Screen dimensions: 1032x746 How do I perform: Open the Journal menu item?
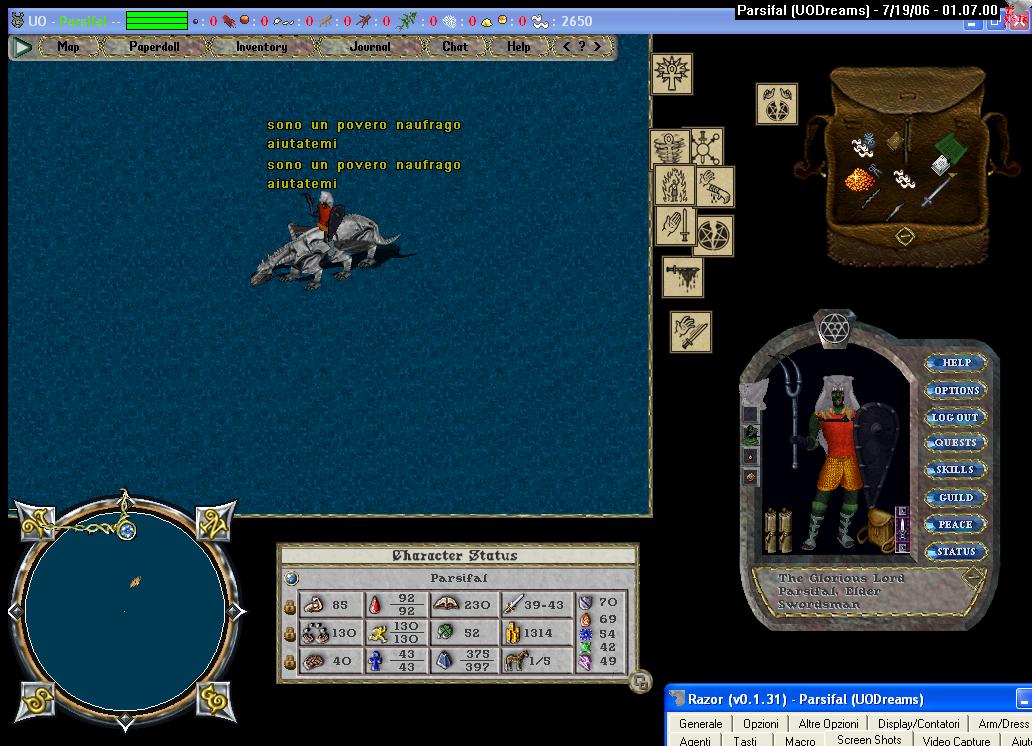click(370, 47)
